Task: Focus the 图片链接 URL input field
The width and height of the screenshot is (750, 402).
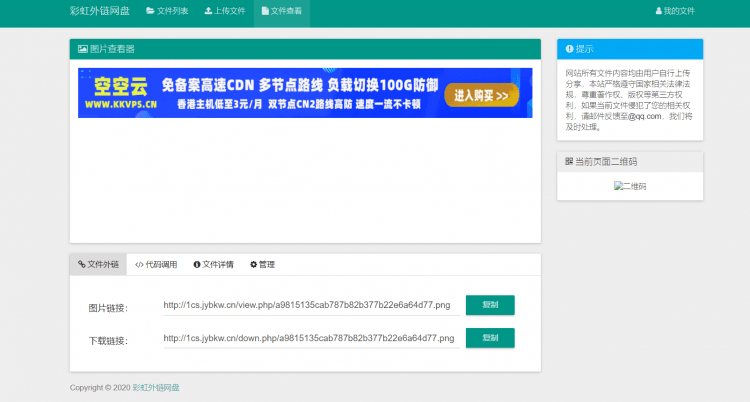Action: pyautogui.click(x=311, y=305)
